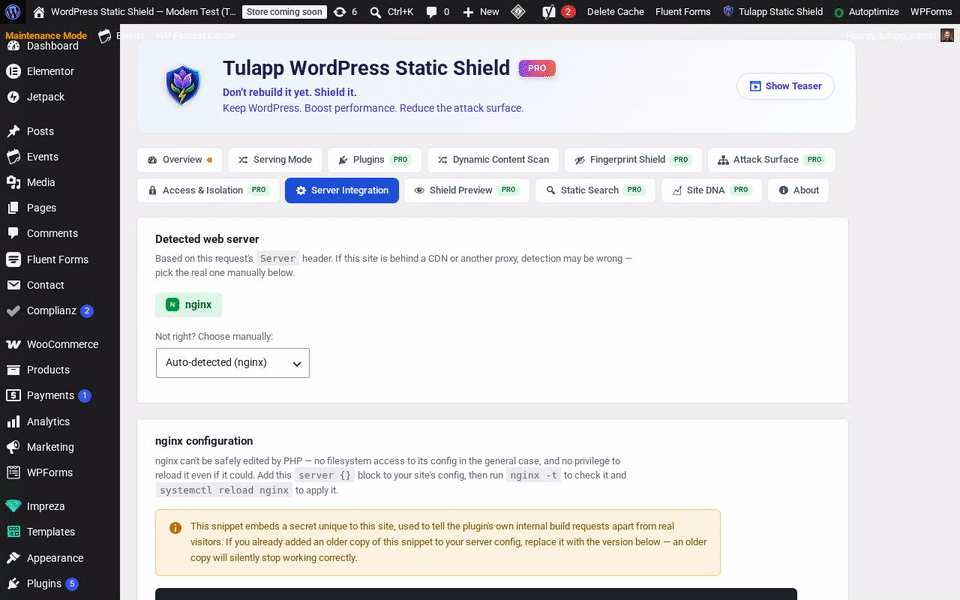Click the Show Teaser button
Viewport: 960px width, 600px height.
pyautogui.click(x=786, y=86)
